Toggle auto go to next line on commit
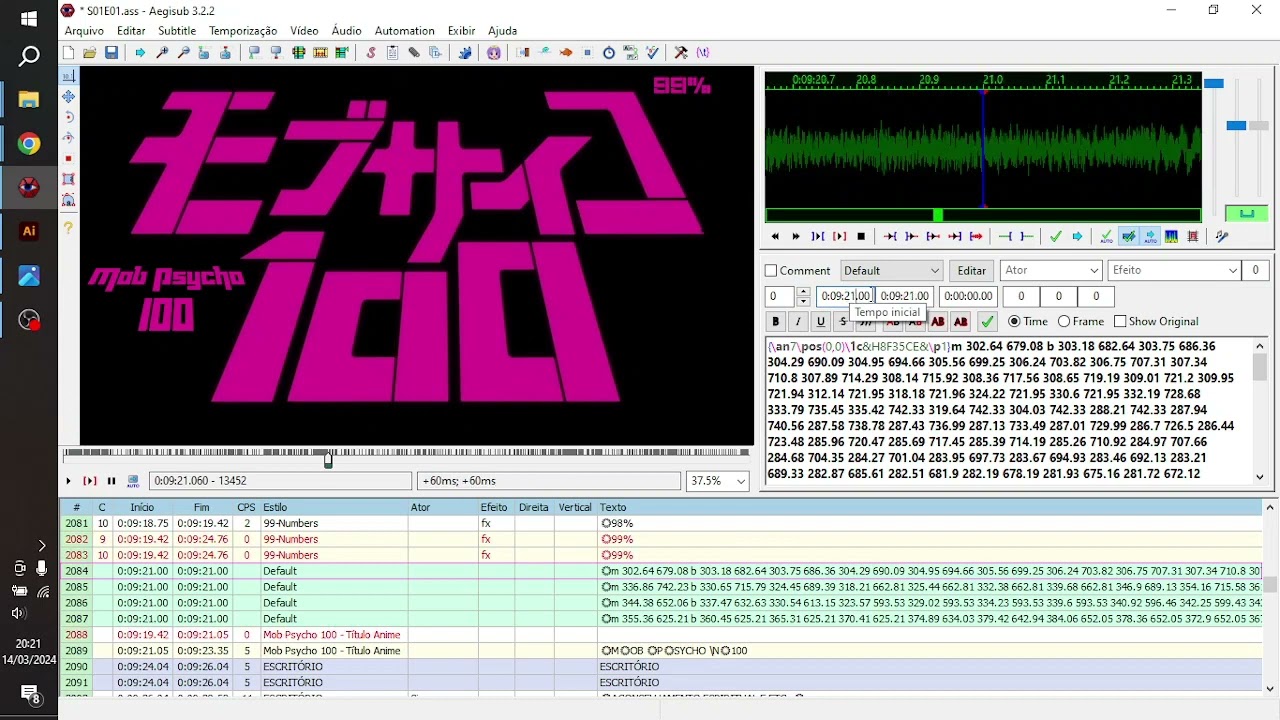The width and height of the screenshot is (1280, 720). pyautogui.click(x=1129, y=237)
